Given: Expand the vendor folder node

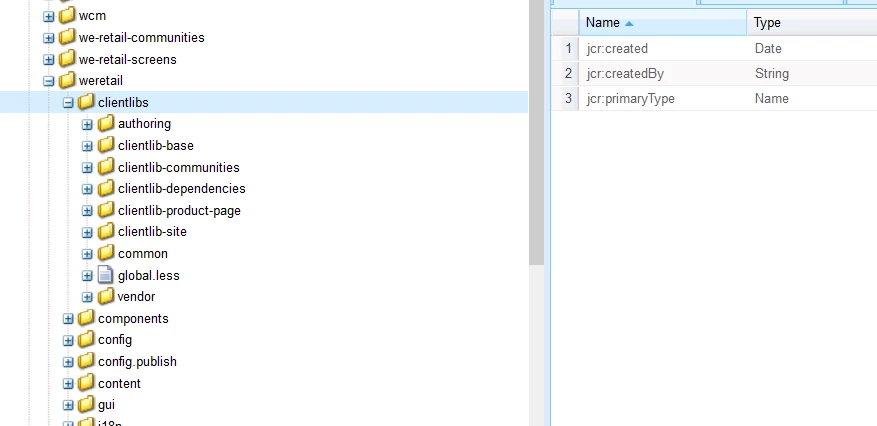Looking at the screenshot, I should (87, 297).
